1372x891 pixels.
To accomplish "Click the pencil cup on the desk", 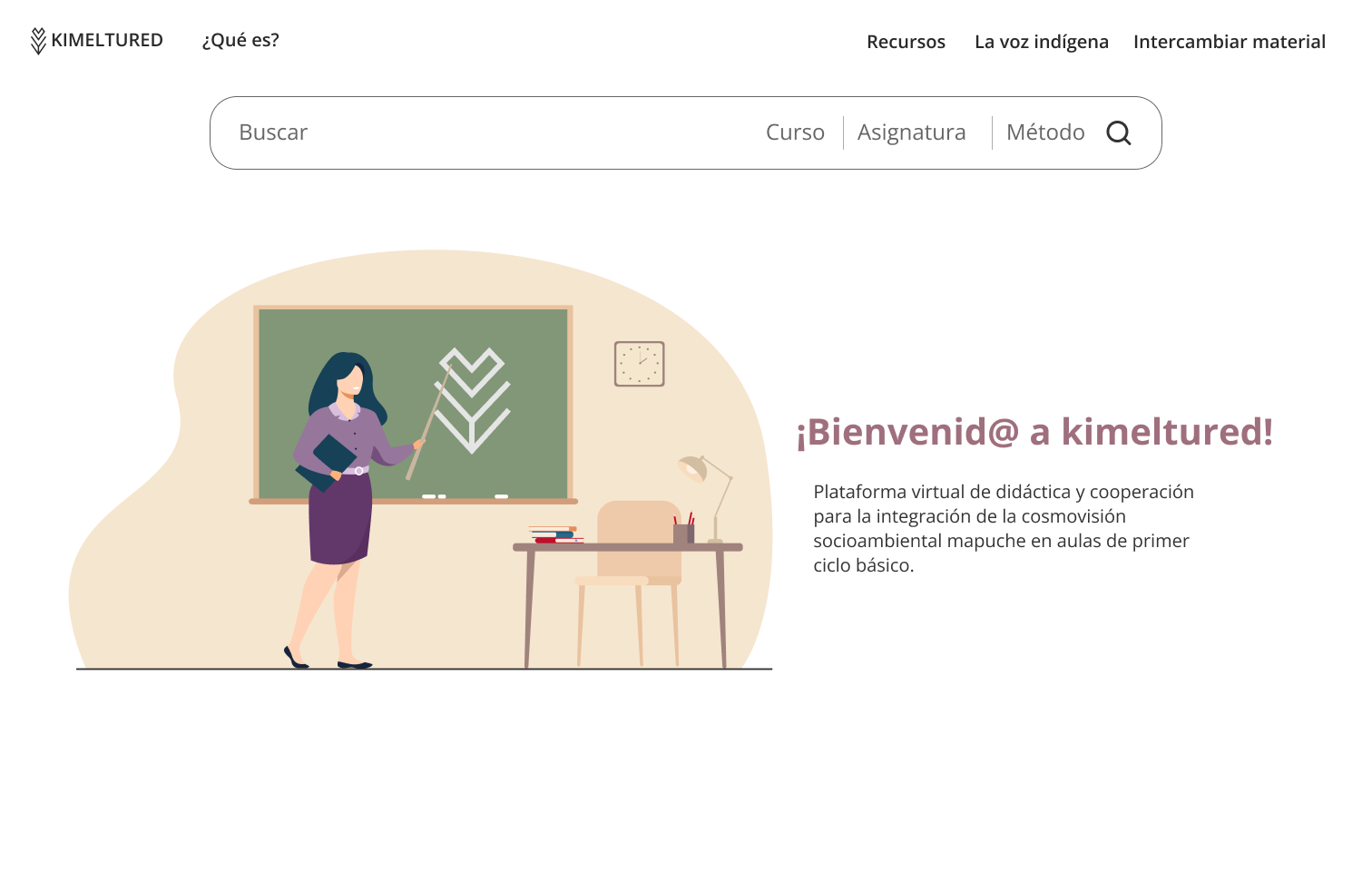I will click(x=684, y=530).
